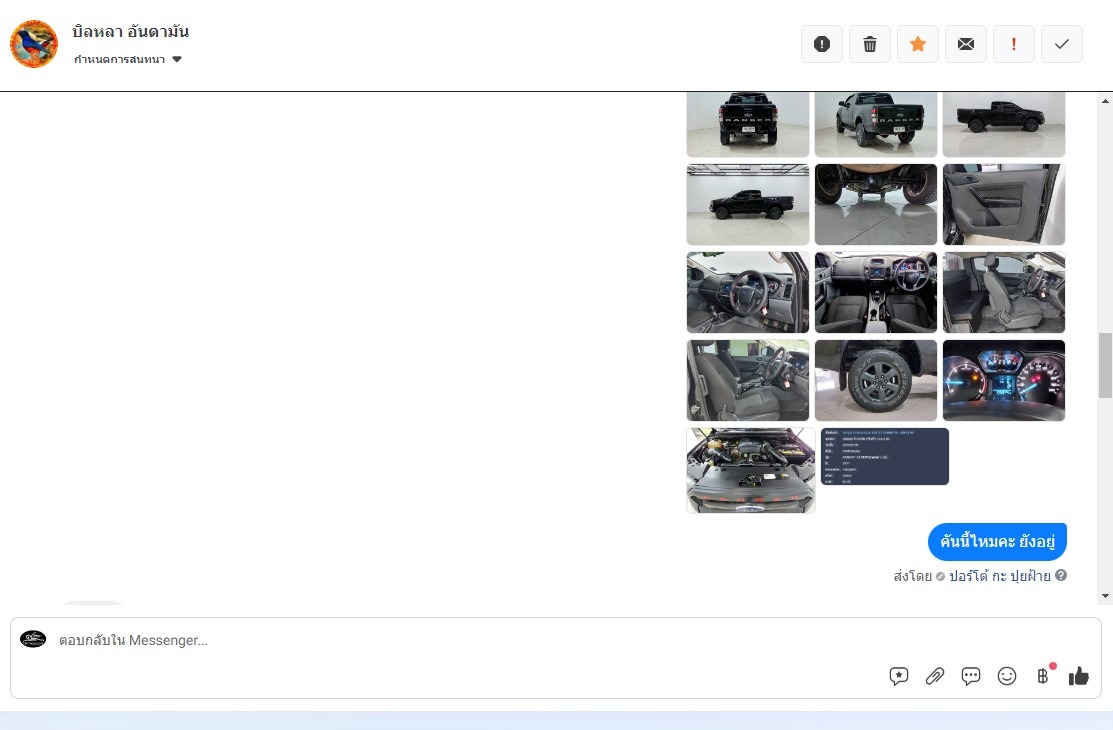Viewport: 1113px width, 730px height.
Task: Click the page avatar beside the reply box
Action: coord(33,639)
